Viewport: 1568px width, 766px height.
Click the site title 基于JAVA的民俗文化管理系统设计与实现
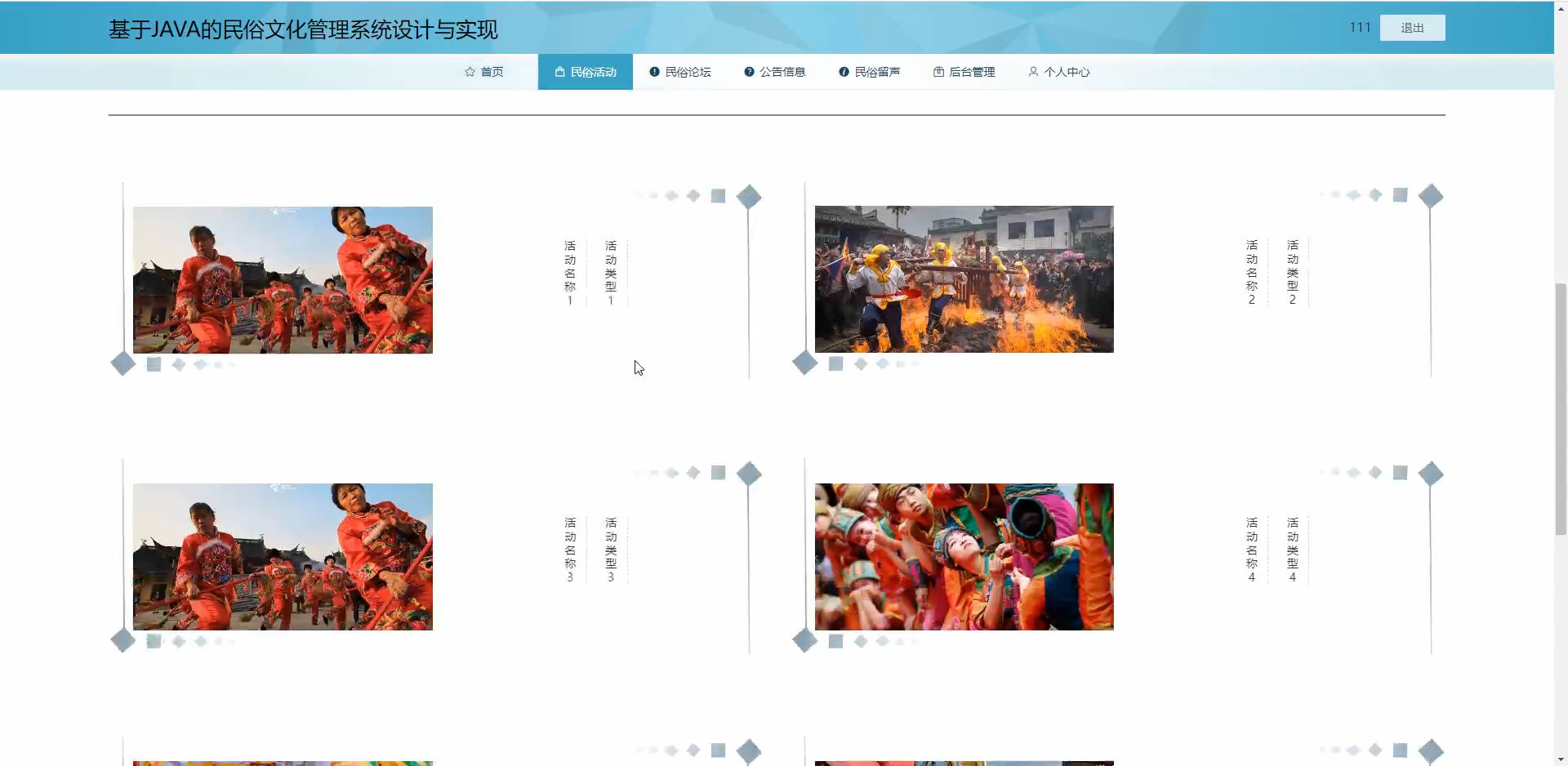(x=303, y=30)
